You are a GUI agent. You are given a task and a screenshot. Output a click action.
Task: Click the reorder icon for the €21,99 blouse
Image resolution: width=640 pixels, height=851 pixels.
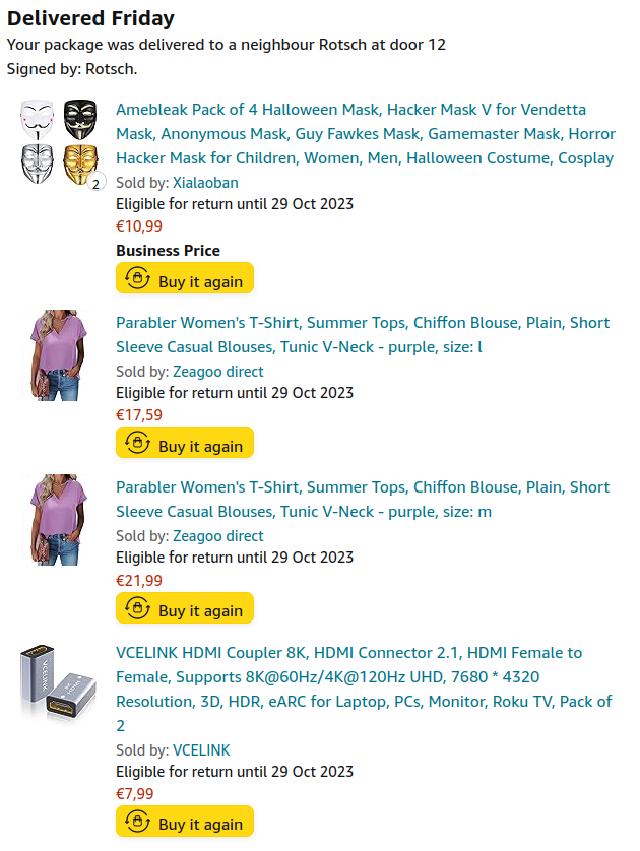tap(137, 608)
